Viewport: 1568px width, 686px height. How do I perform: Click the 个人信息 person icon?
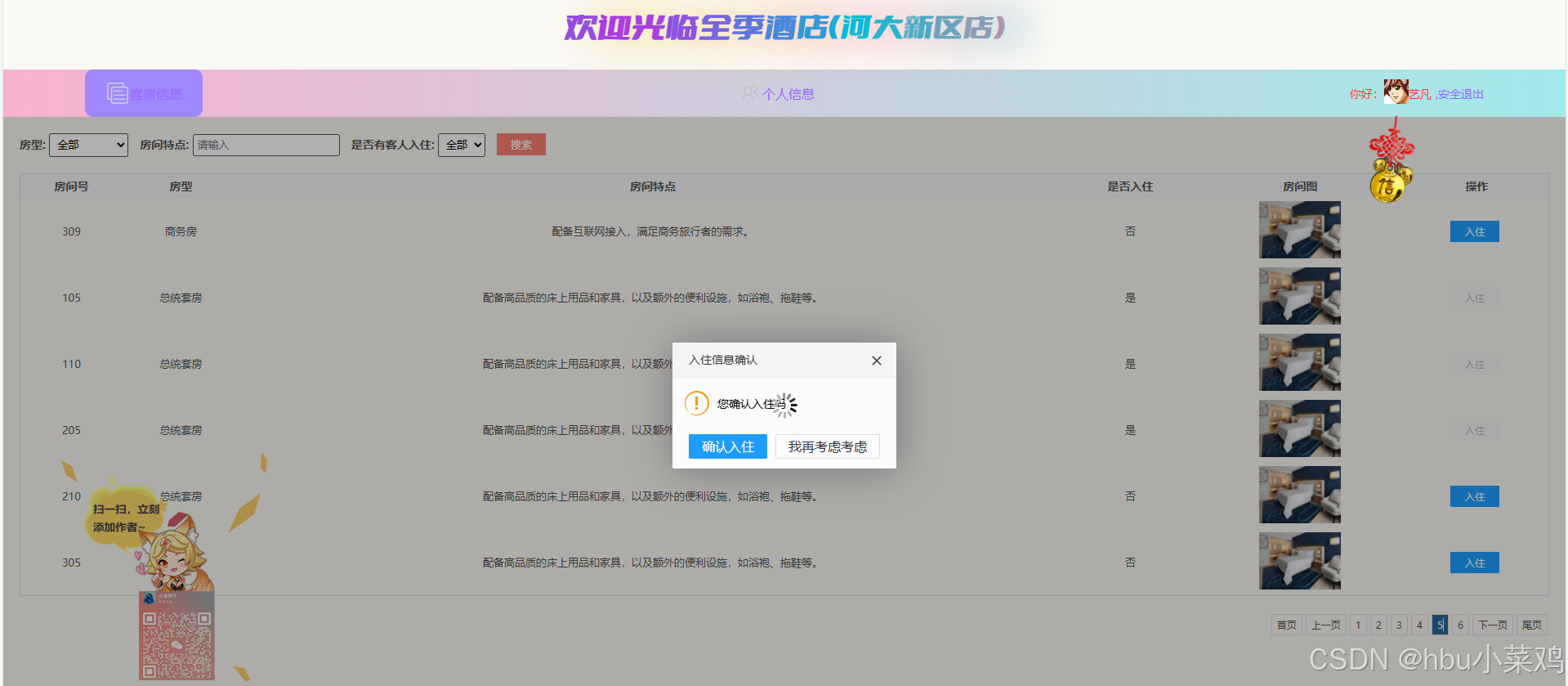pos(749,93)
